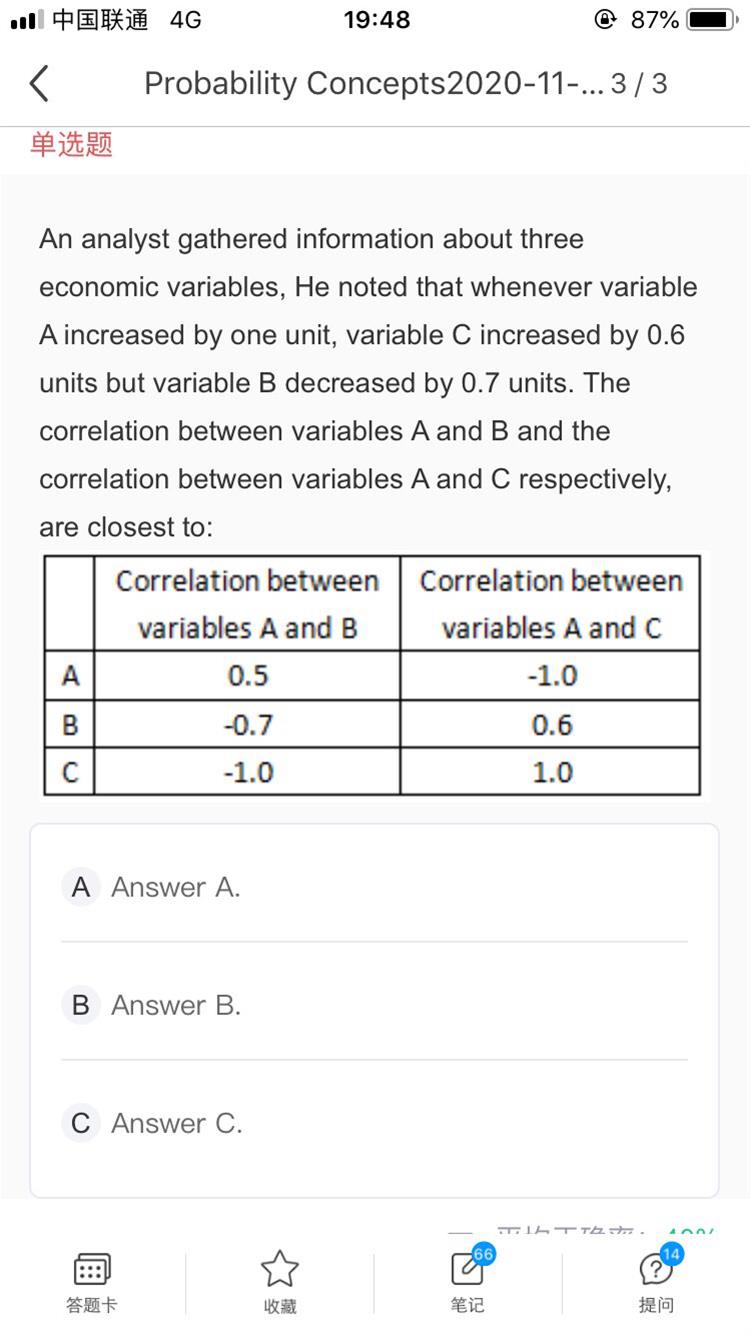This screenshot has width=750, height=1334.
Task: Tap the battery status icon
Action: (713, 20)
